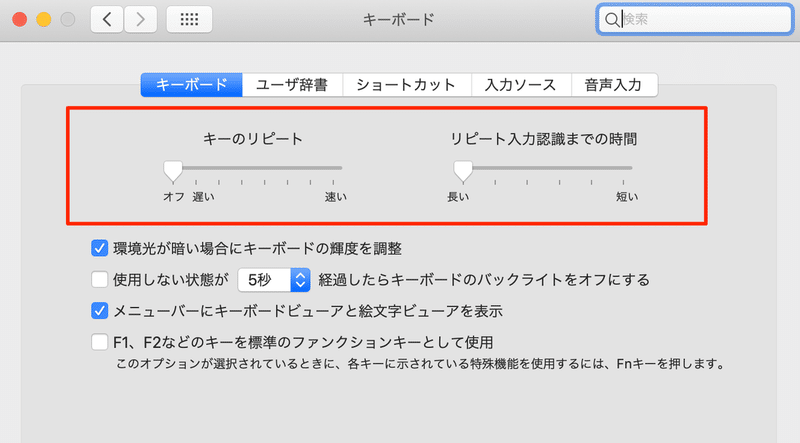Click the キーボード window title text
This screenshot has height=443, width=800.
(398, 19)
